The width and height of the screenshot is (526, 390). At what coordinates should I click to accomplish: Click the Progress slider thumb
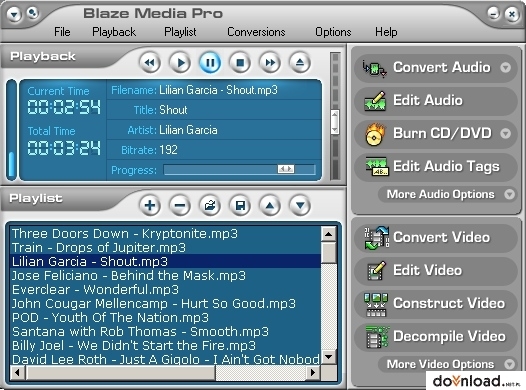[286, 169]
